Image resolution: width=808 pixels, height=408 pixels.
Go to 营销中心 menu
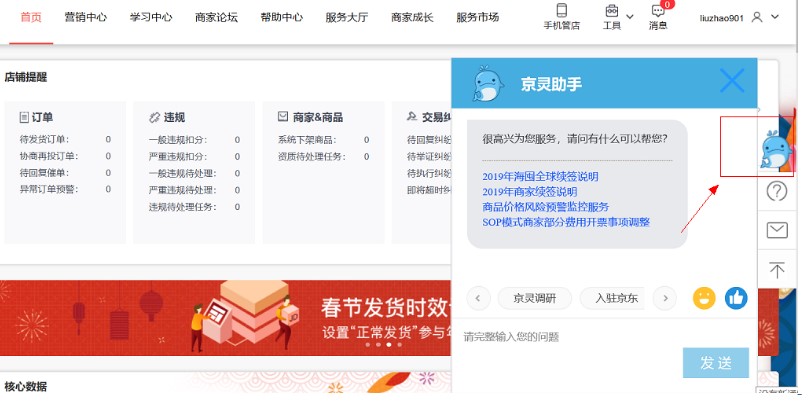point(86,17)
